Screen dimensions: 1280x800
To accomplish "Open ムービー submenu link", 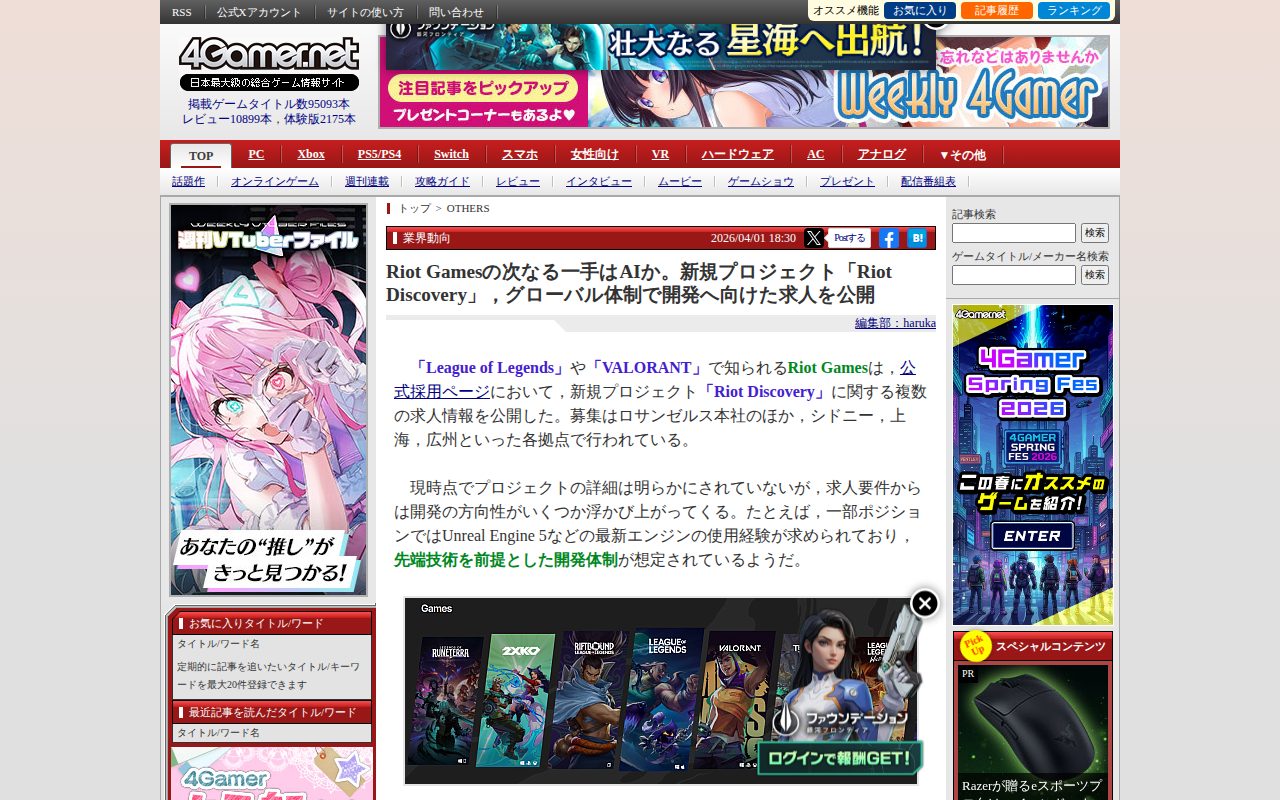I will click(x=680, y=181).
